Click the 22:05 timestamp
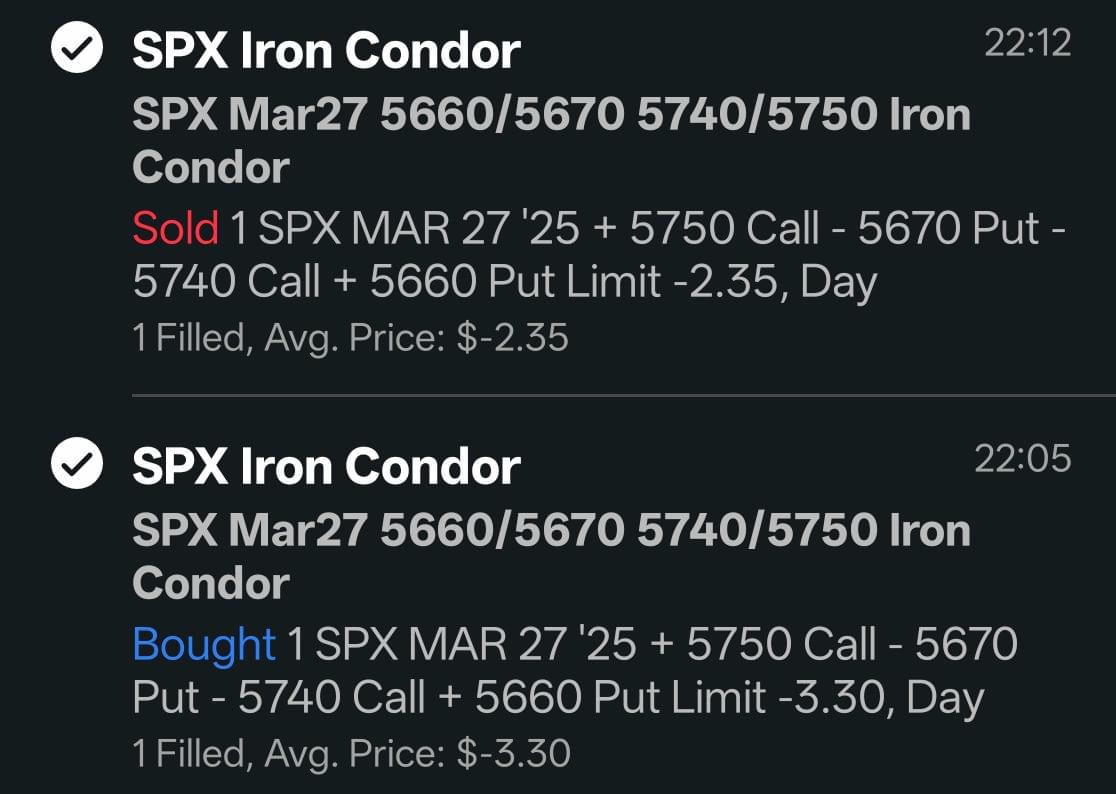The image size is (1116, 794). pos(1022,458)
